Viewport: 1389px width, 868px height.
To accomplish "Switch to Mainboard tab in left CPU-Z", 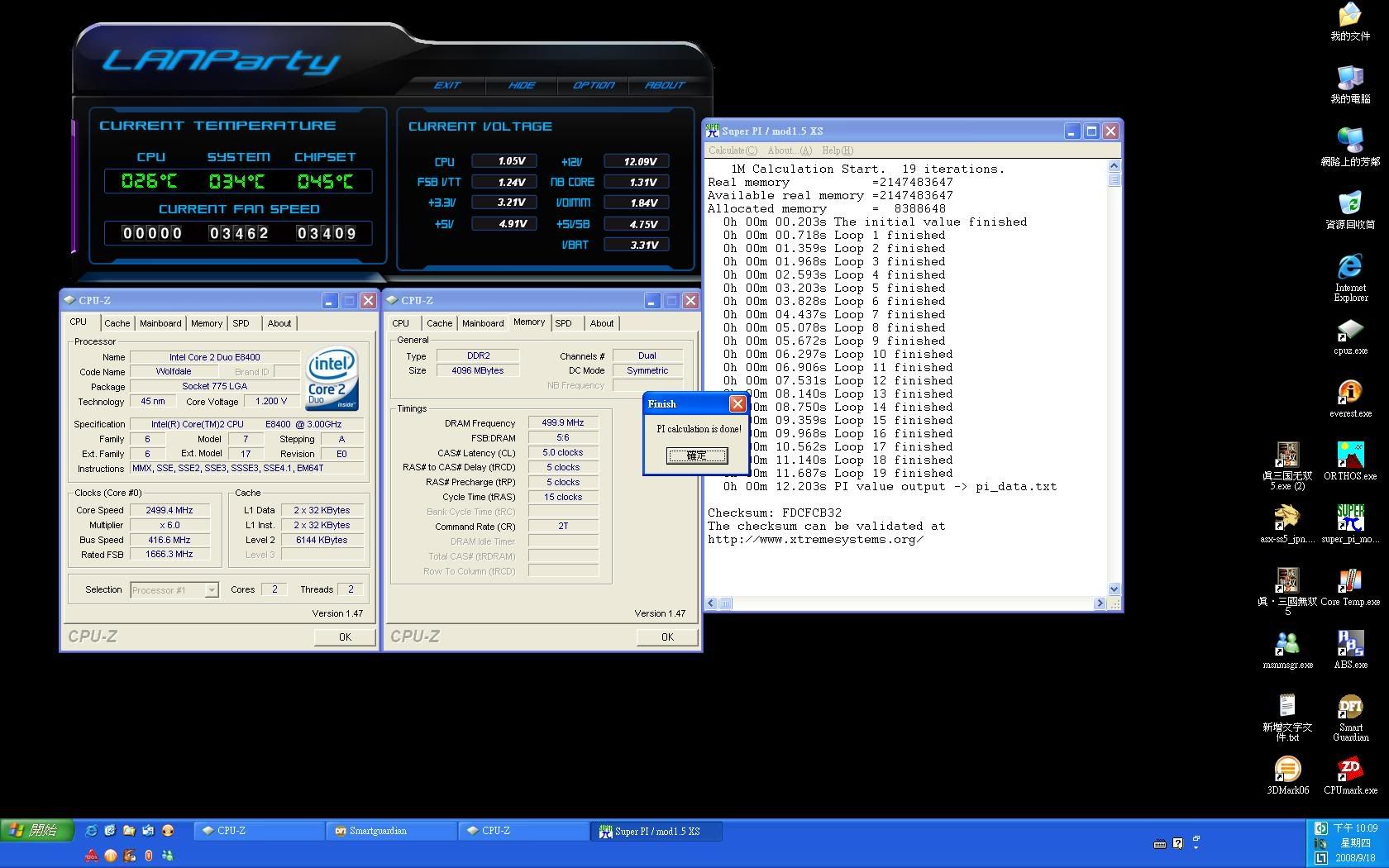I will pos(160,323).
